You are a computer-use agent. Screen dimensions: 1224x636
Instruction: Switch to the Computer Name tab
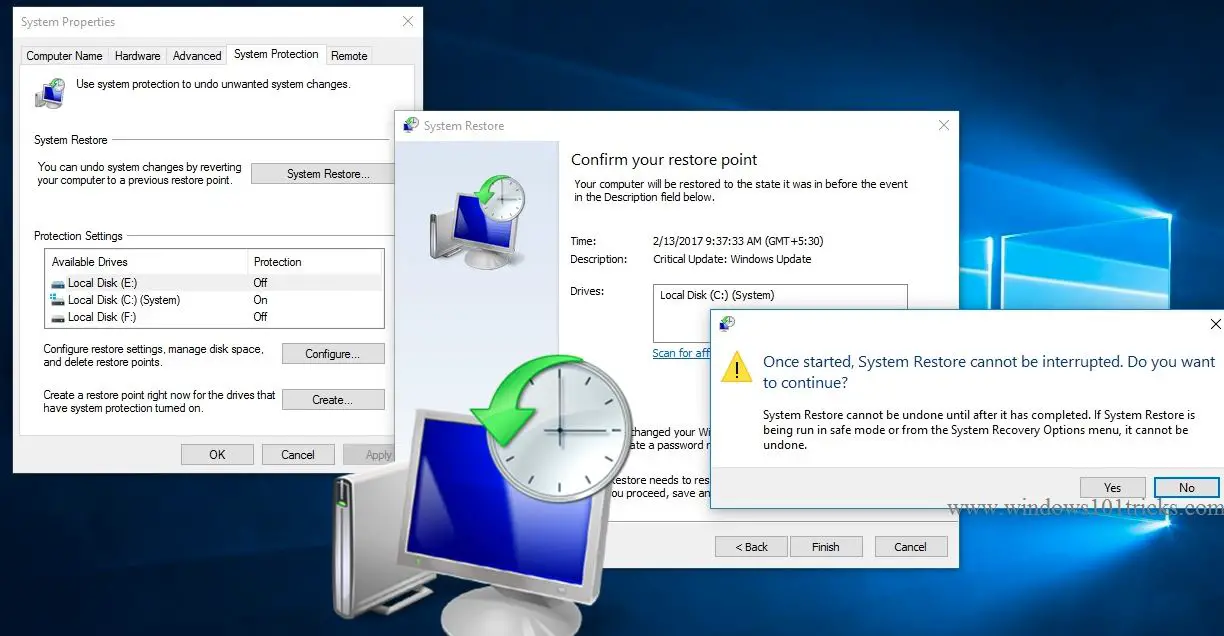[64, 55]
